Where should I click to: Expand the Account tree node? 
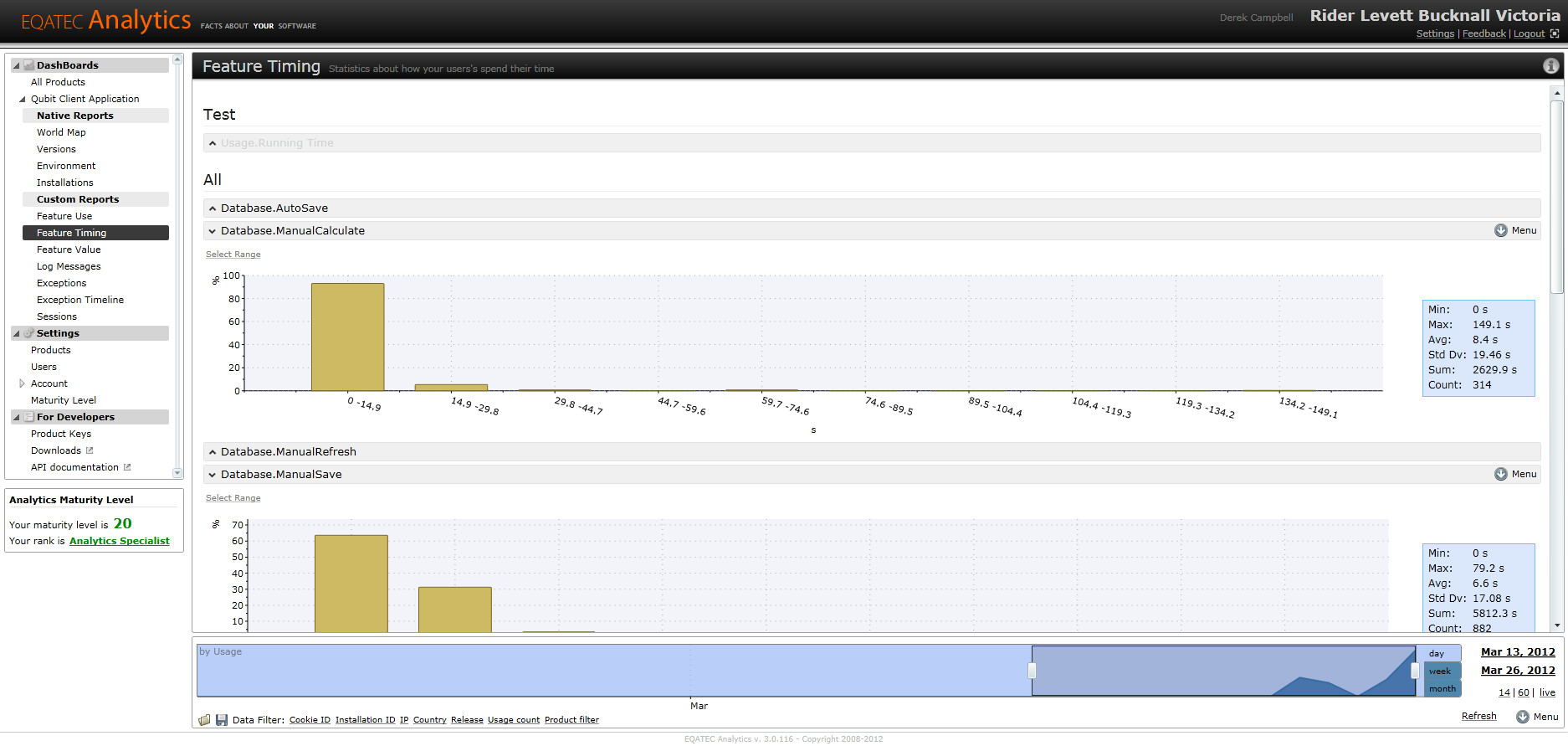[22, 383]
